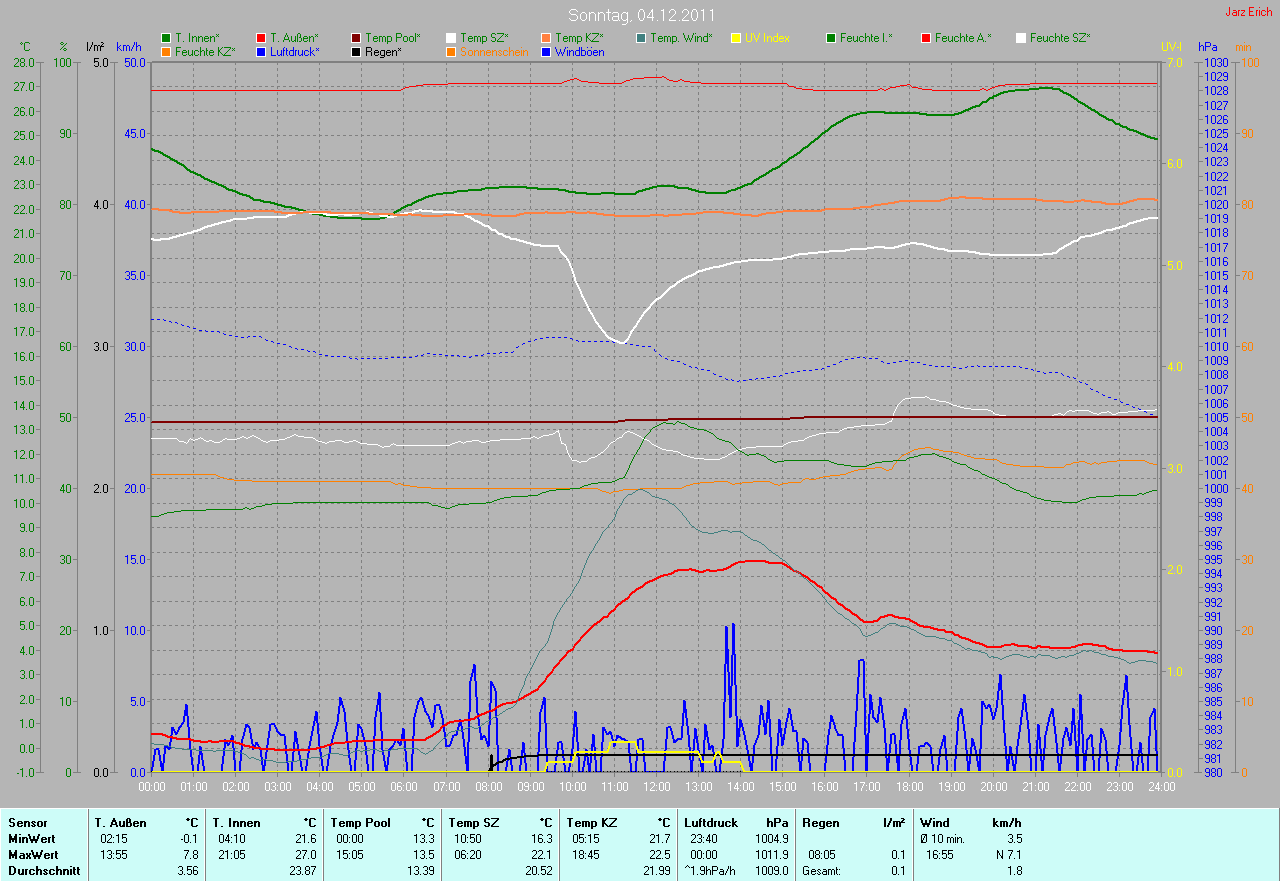Toggle the Feuchte KZ series legend entry
Image resolution: width=1280 pixels, height=881 pixels.
pos(204,52)
